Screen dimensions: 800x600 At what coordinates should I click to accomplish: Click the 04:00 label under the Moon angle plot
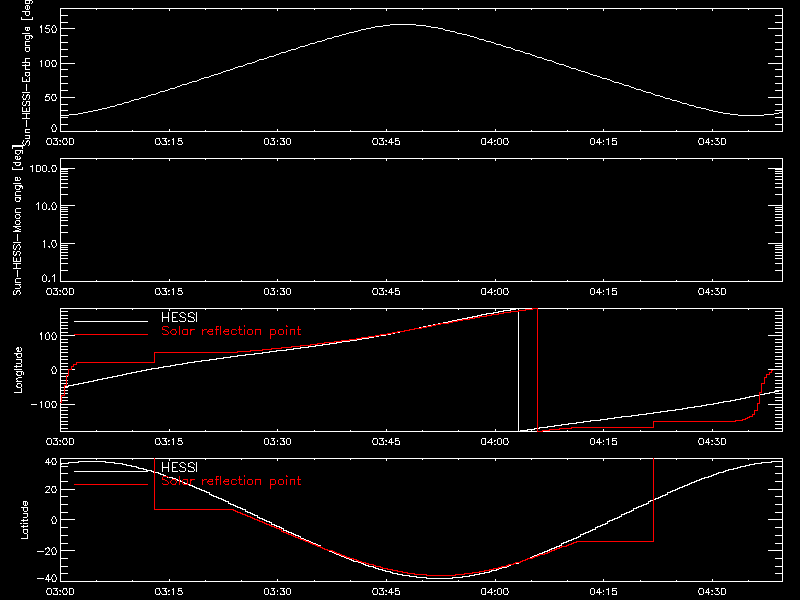[x=495, y=292]
